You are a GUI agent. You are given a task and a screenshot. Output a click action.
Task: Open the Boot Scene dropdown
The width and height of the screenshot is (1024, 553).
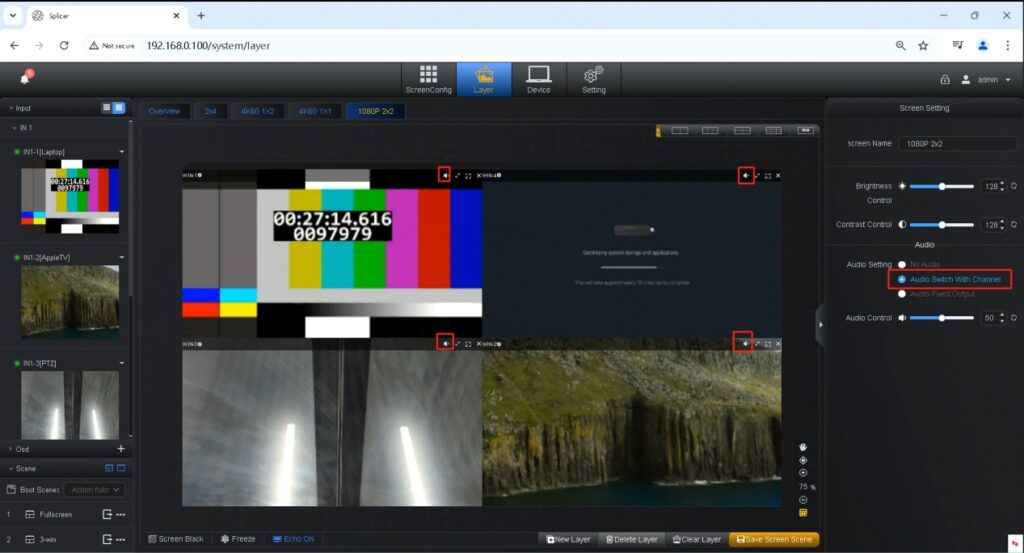coord(94,490)
